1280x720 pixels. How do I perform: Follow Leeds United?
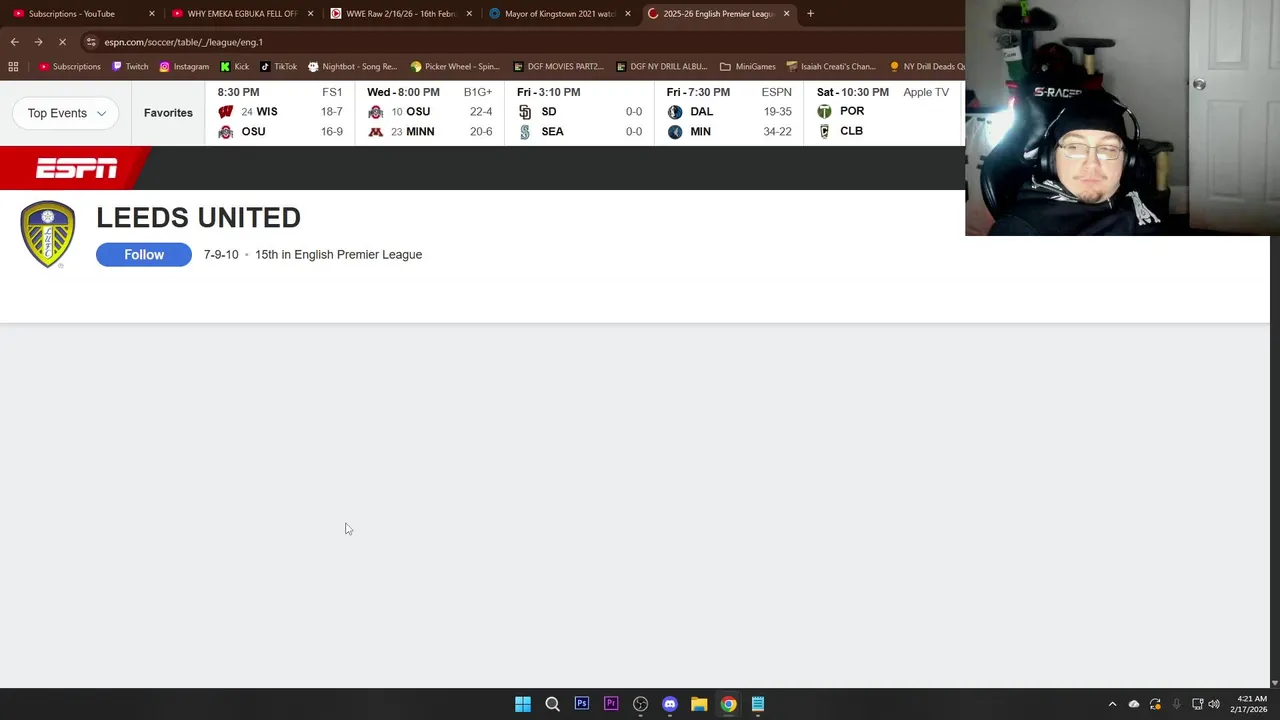[144, 255]
